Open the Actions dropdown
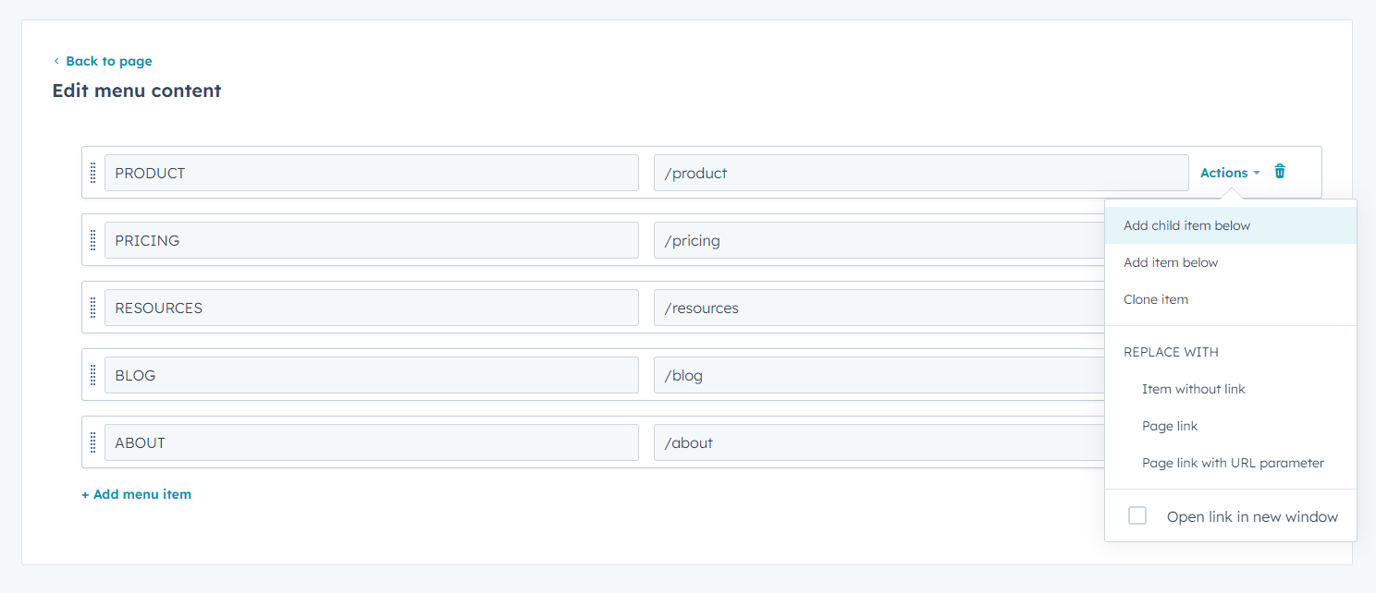This screenshot has width=1376, height=593. pyautogui.click(x=1228, y=171)
